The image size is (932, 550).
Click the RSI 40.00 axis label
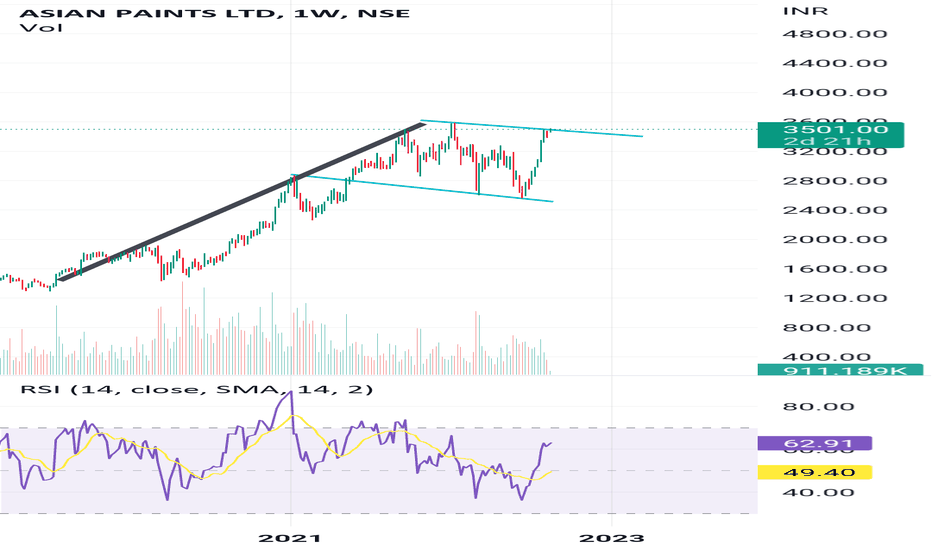pos(819,492)
